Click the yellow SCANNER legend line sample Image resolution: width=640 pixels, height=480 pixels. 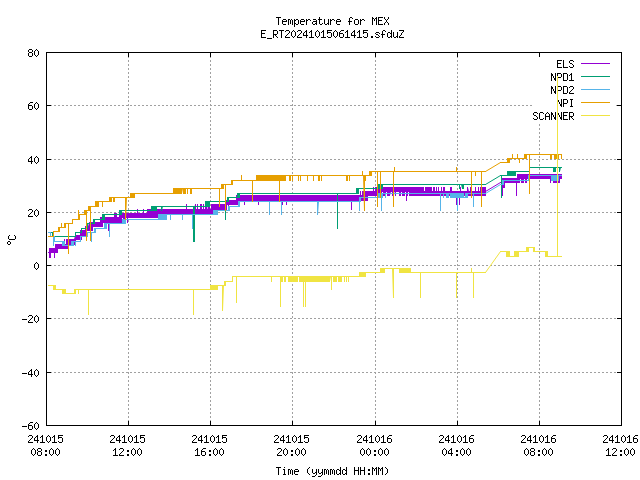click(x=595, y=116)
